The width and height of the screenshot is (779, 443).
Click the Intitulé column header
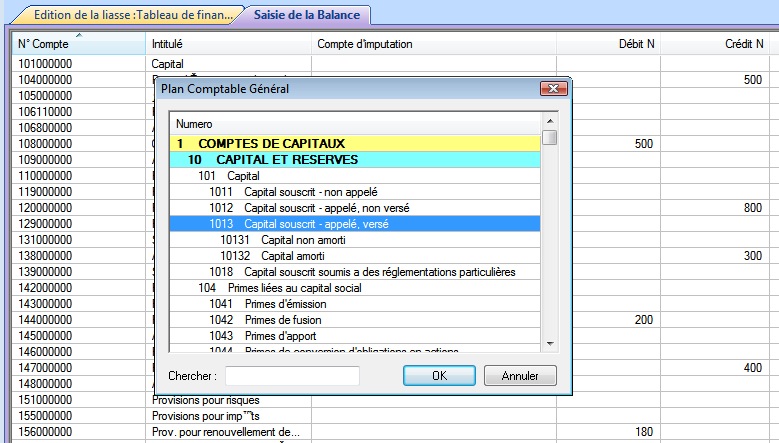click(x=229, y=44)
